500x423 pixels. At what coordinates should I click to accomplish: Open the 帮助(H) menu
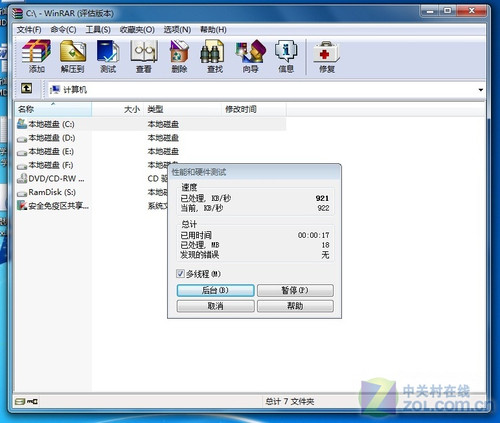(213, 30)
